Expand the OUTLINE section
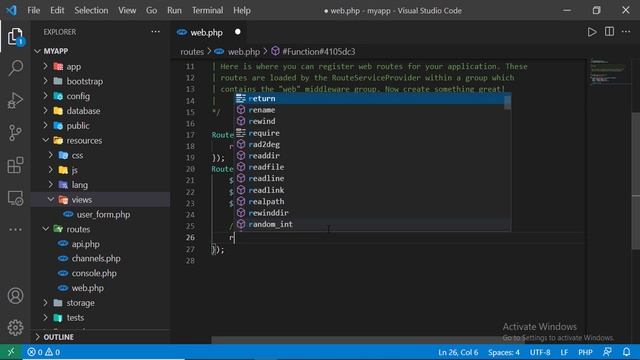 click(100, 337)
